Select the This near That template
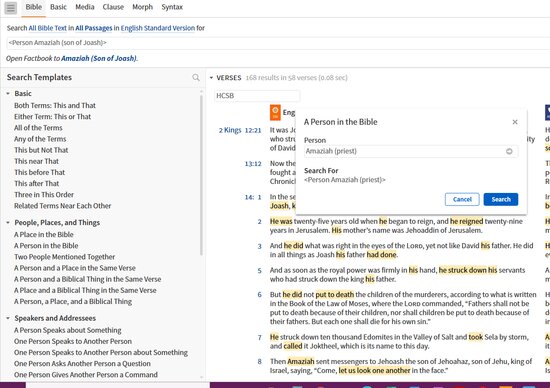Screen dimensions: 550x388 (36, 161)
